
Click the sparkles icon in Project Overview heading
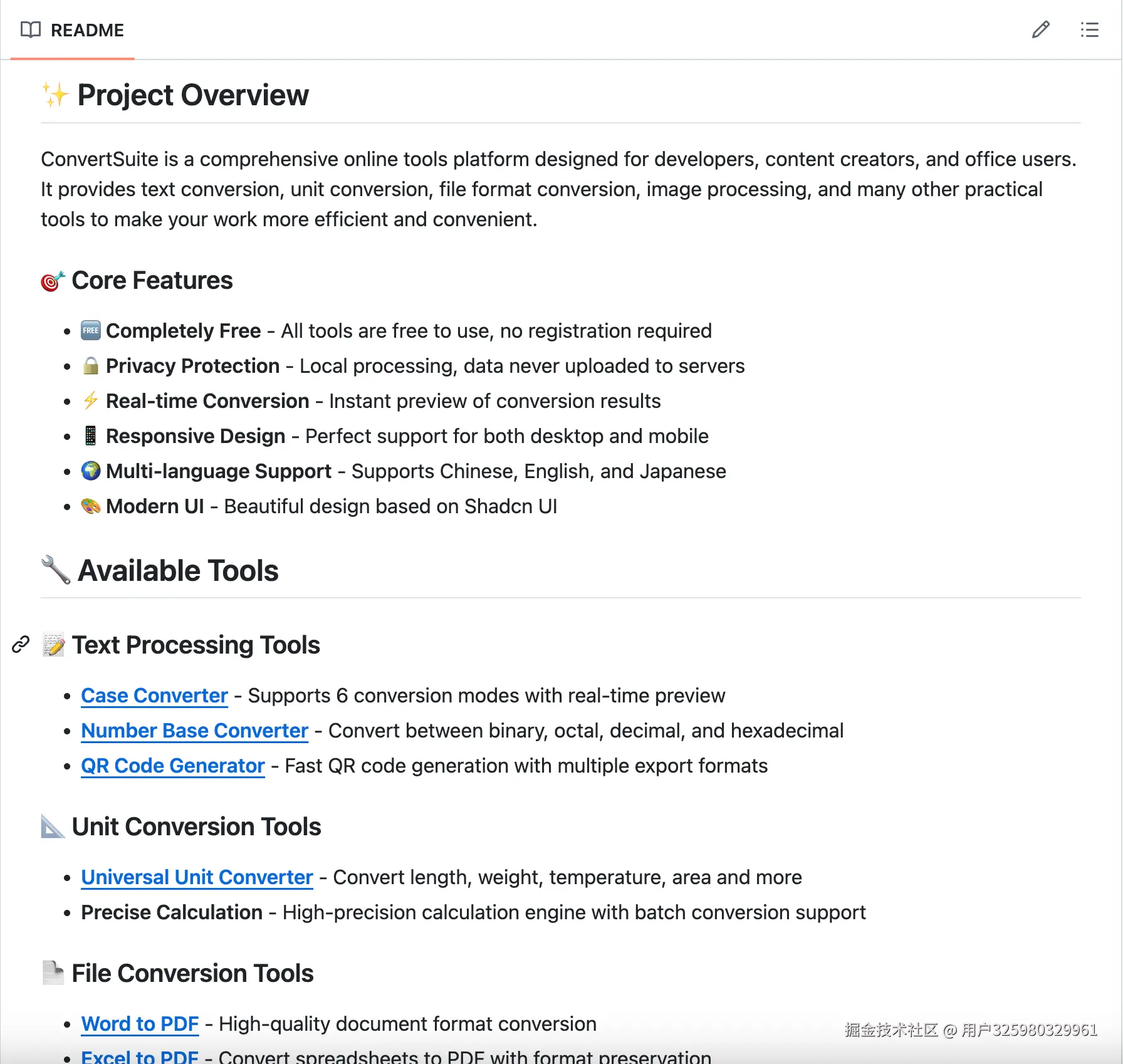55,94
